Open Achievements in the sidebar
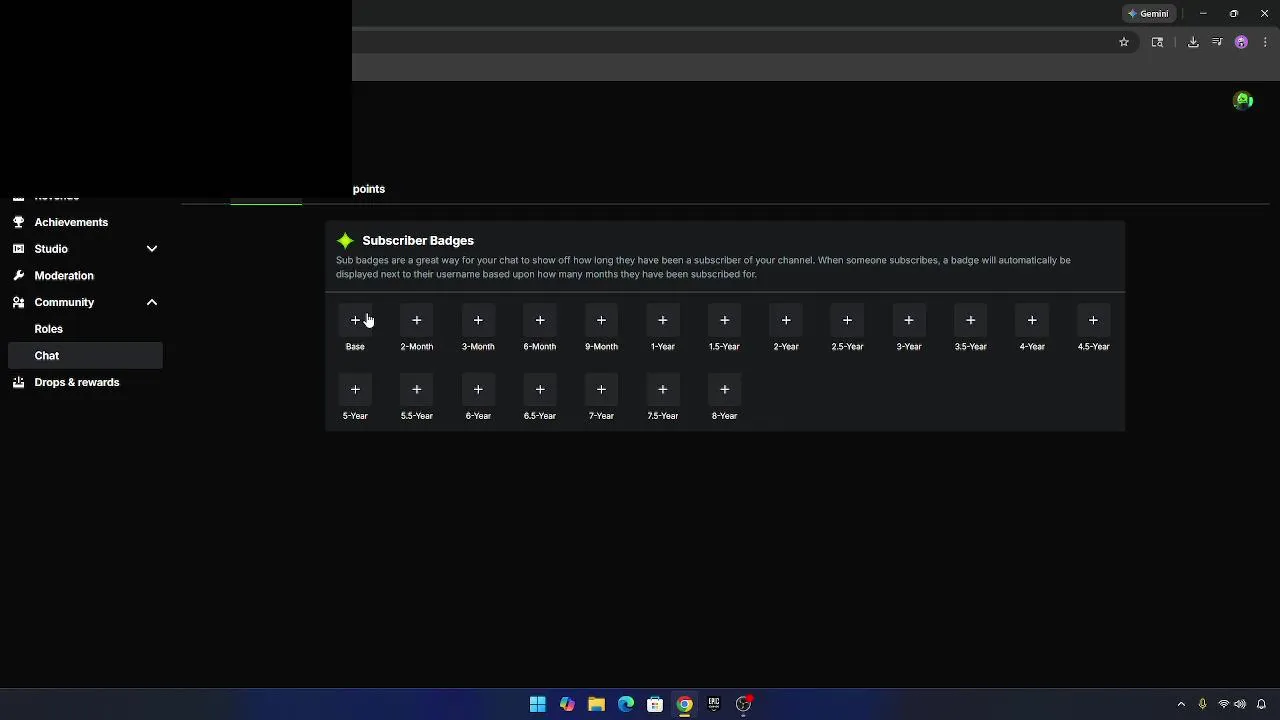This screenshot has height=720, width=1280. [84, 222]
